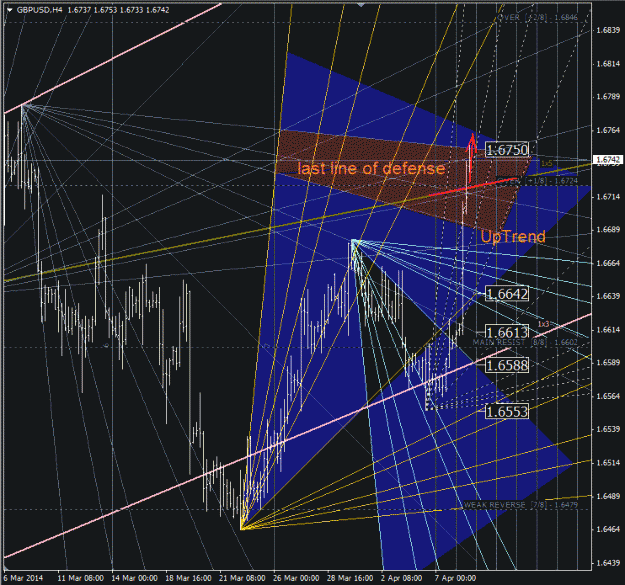Open the chart menu arrow beside GBPUSD,H4
Image resolution: width=625 pixels, height=585 pixels.
[x=10, y=10]
